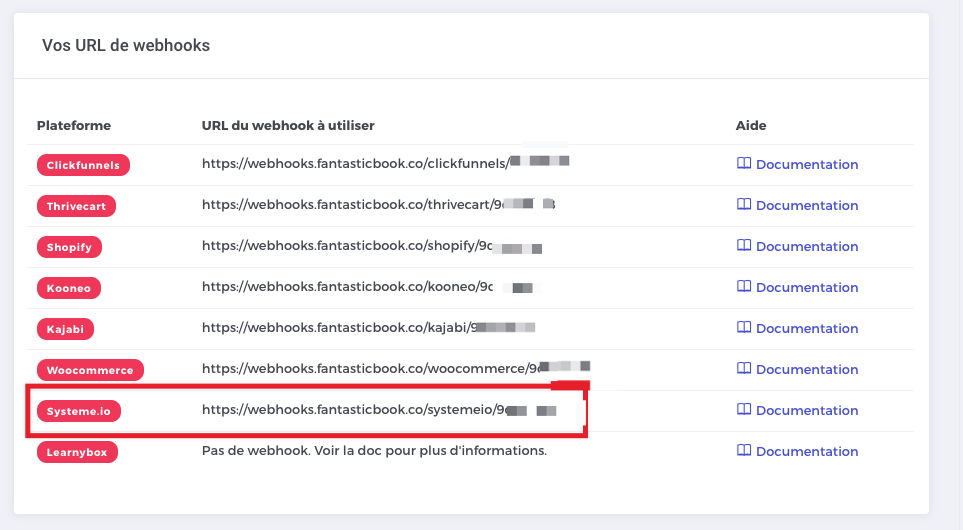Click the Clickfunnels platform badge
The image size is (963, 530).
[83, 165]
